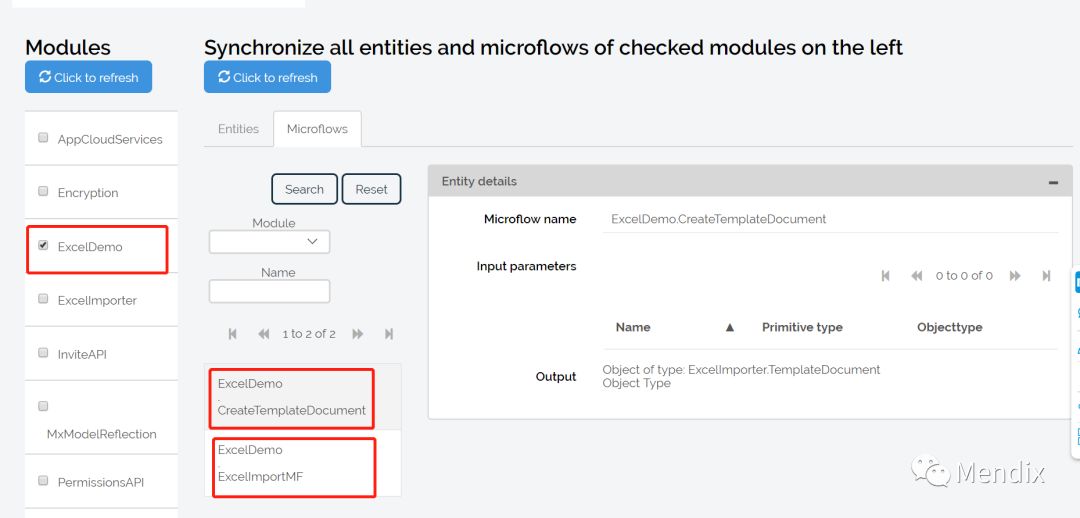This screenshot has width=1080, height=518.
Task: Tick the ExcelImporter module checkbox
Action: 43,299
